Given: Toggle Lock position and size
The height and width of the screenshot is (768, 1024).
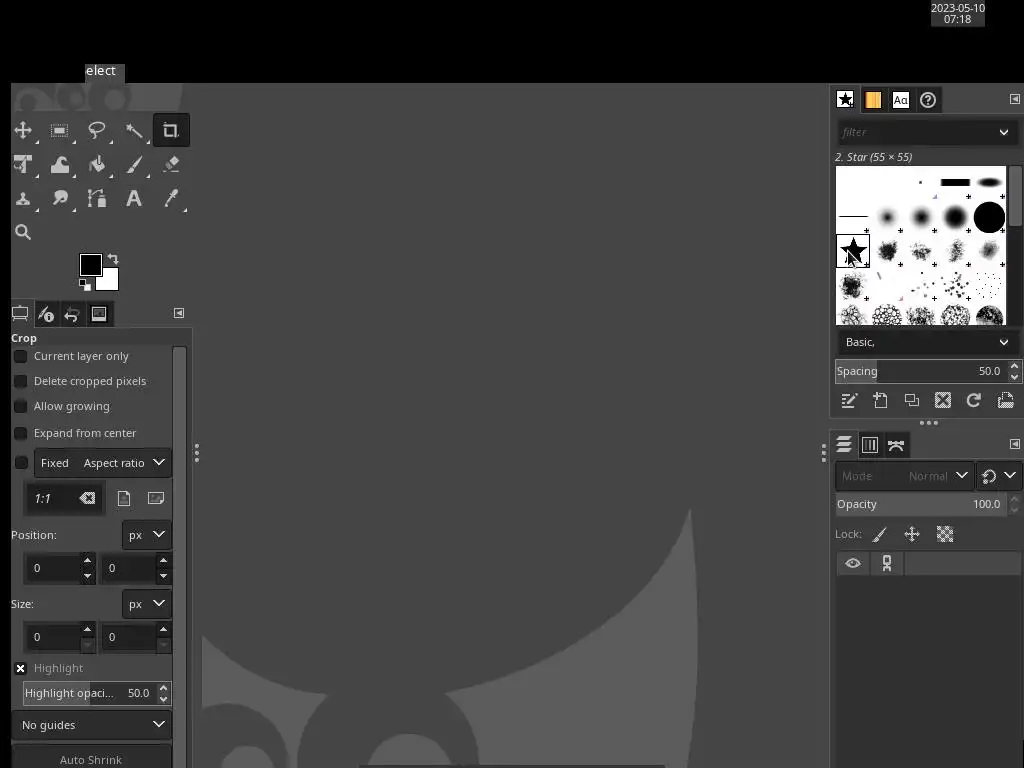Looking at the screenshot, I should click(912, 535).
